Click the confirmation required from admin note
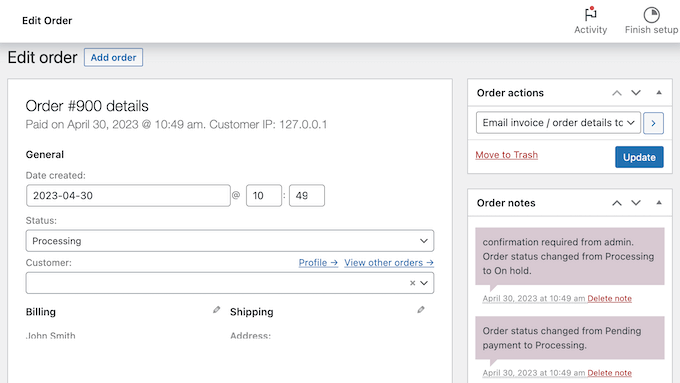 click(569, 256)
